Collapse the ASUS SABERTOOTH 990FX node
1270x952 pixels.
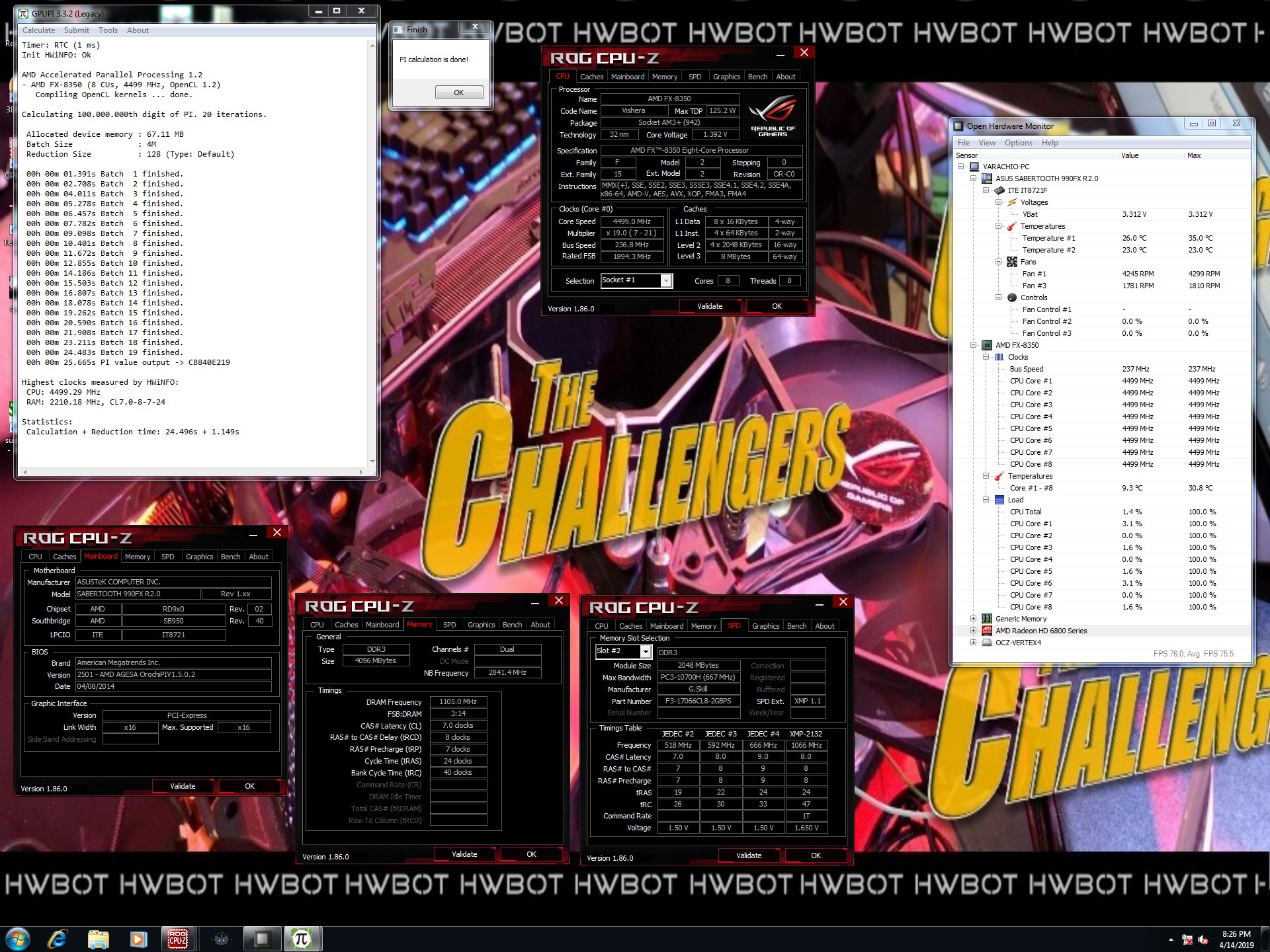click(973, 178)
